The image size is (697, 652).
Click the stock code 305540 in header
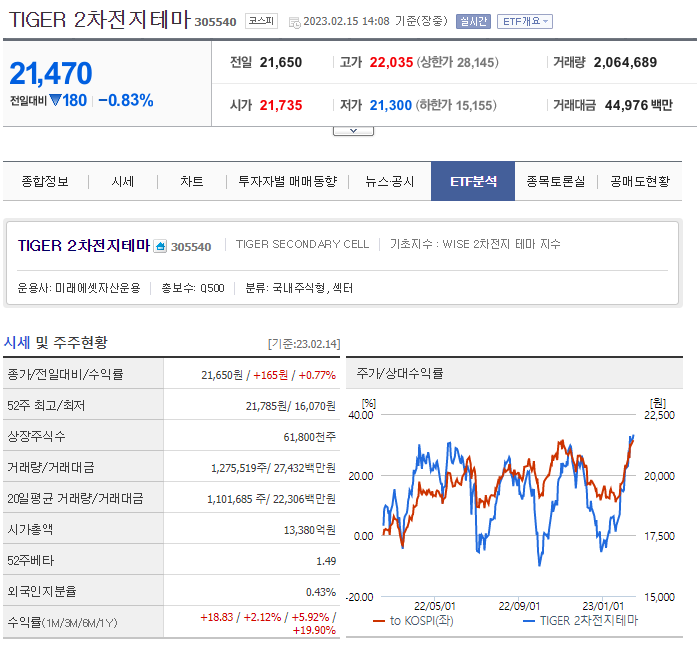click(215, 22)
